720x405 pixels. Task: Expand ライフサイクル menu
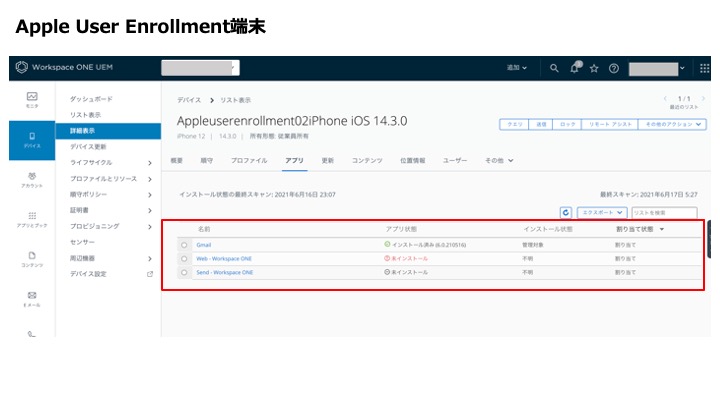point(150,163)
